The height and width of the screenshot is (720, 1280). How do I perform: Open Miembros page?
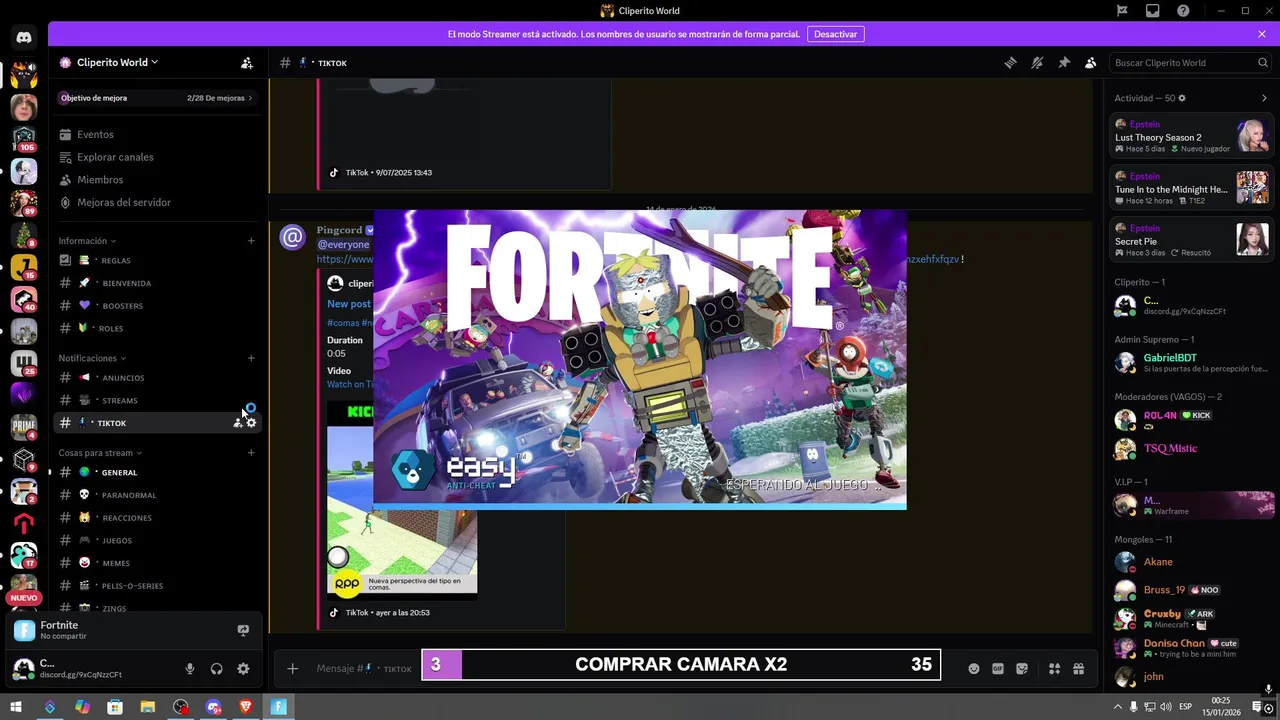pos(157,180)
